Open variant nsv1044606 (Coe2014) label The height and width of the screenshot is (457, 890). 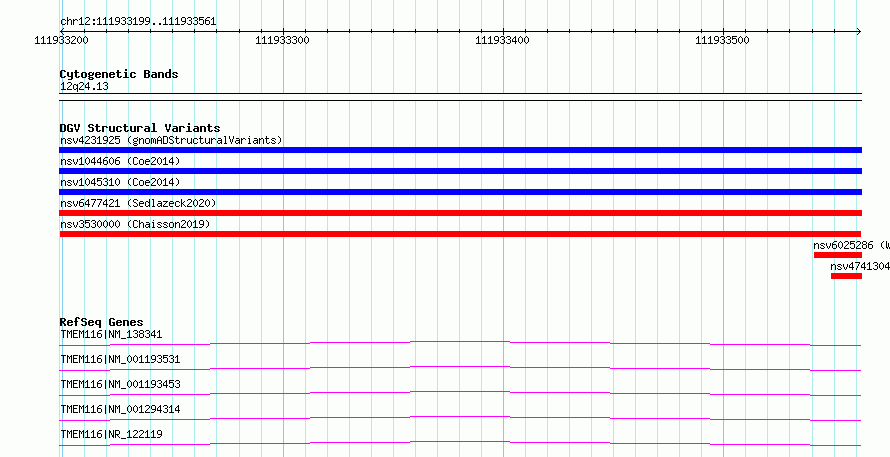click(120, 161)
